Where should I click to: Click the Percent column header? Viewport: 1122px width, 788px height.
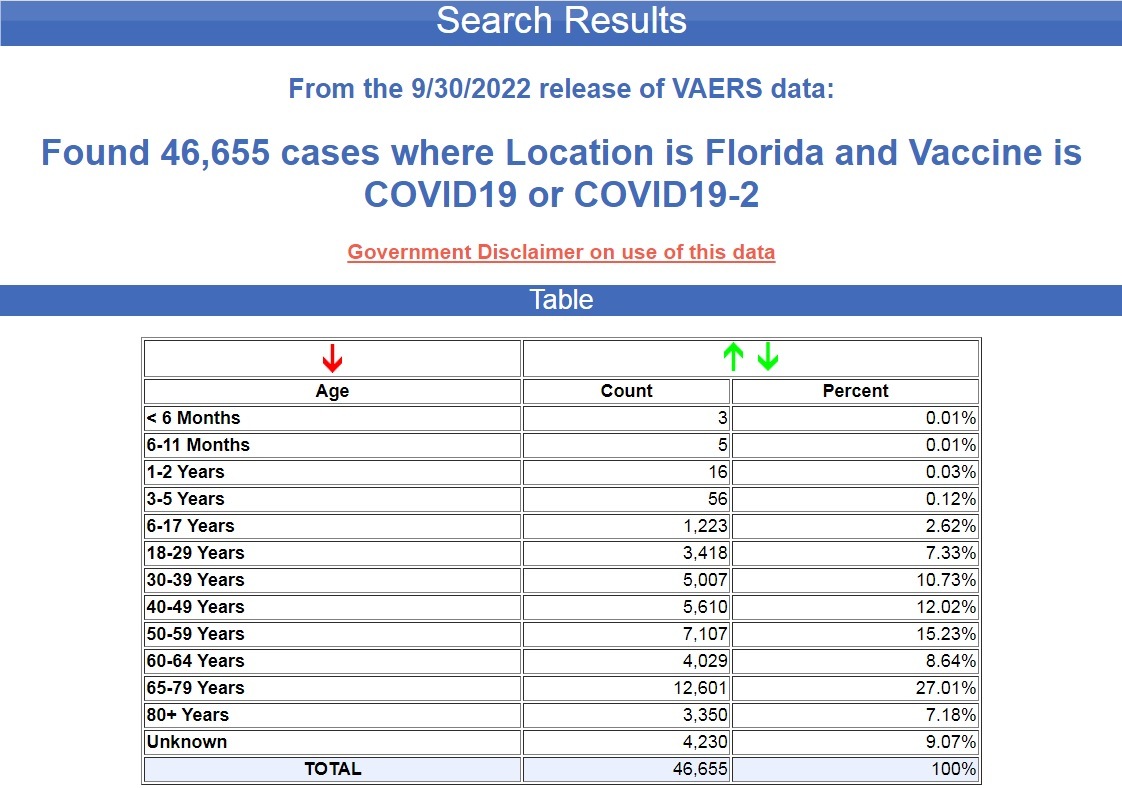[855, 391]
